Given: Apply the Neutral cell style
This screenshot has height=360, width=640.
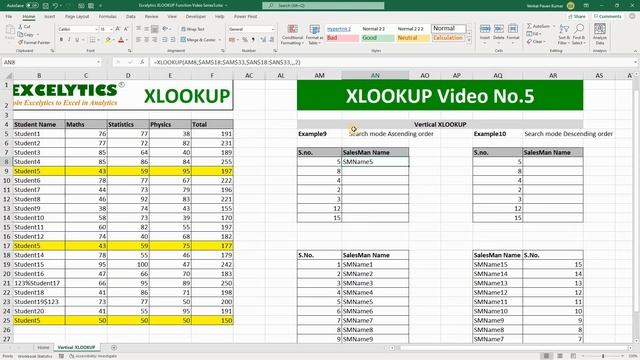Looking at the screenshot, I should [413, 38].
